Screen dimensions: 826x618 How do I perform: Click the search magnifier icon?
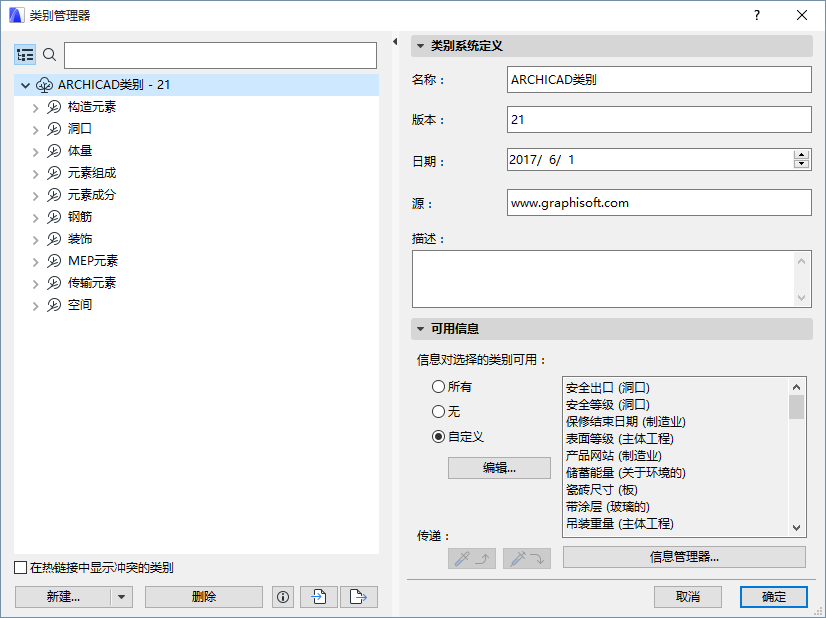coord(49,55)
